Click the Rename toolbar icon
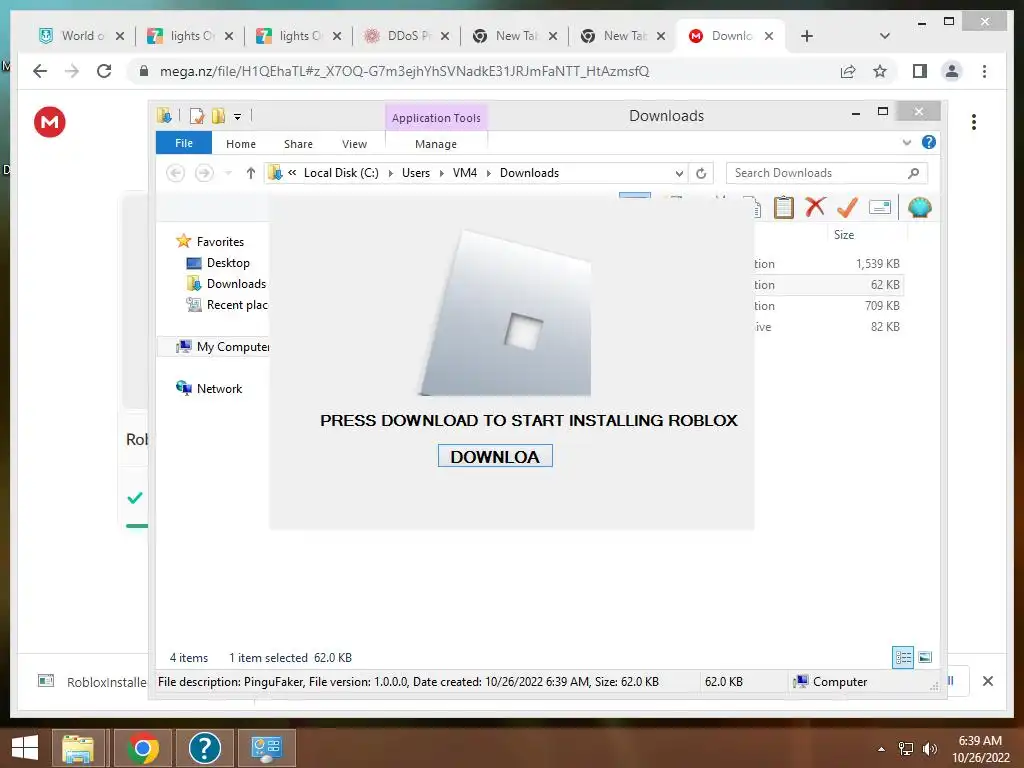This screenshot has height=768, width=1024. pyautogui.click(x=880, y=207)
